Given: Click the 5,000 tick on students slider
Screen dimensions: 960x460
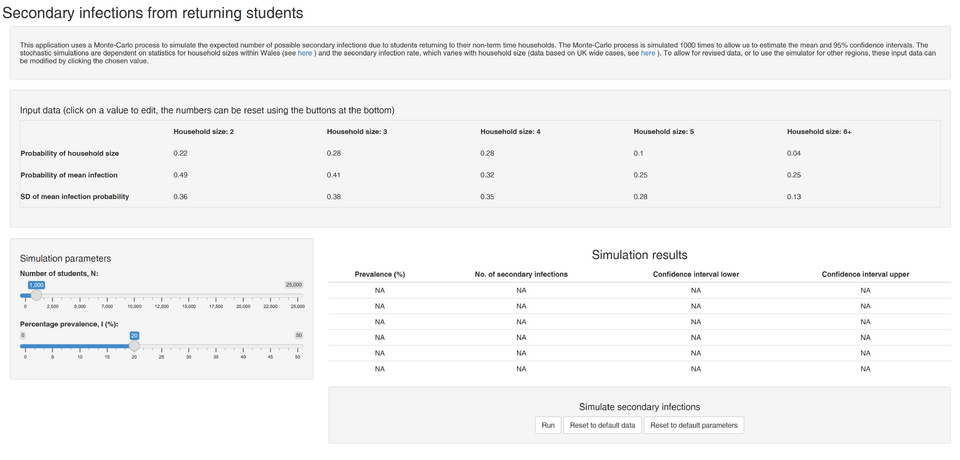Looking at the screenshot, I should point(80,306).
